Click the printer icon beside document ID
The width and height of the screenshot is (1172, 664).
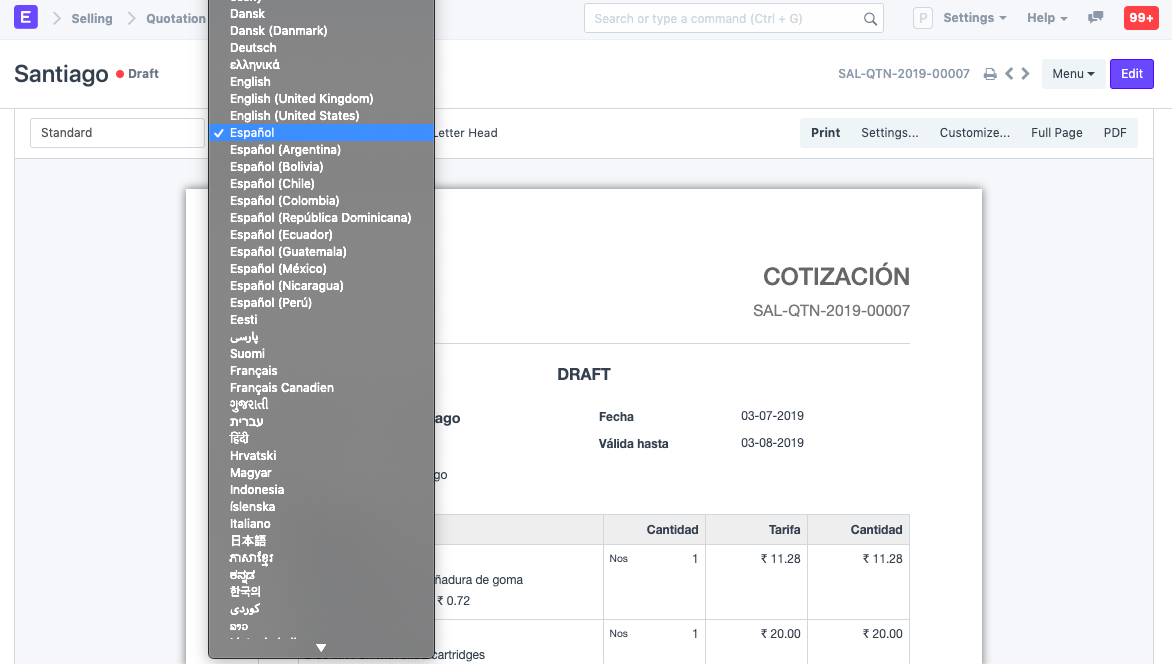[x=990, y=74]
